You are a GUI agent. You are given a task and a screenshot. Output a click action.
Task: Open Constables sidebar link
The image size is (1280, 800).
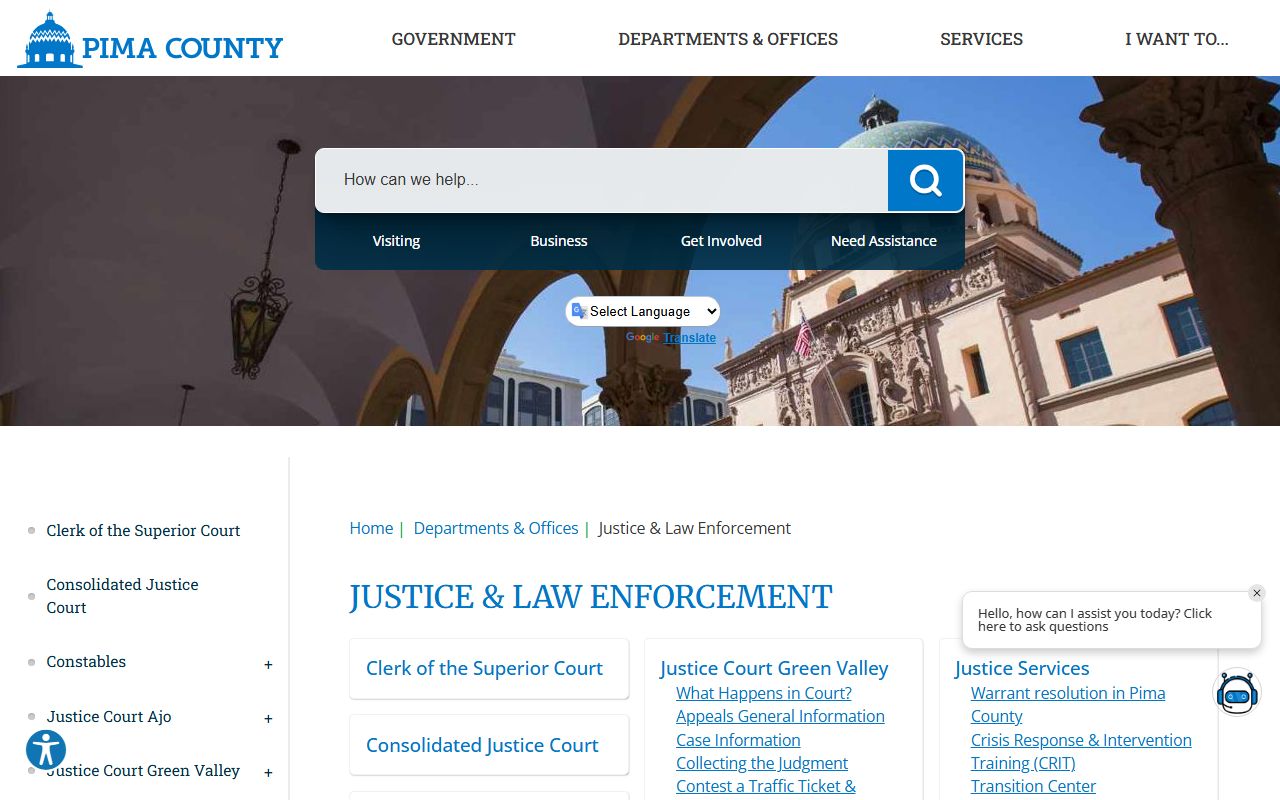pos(86,662)
